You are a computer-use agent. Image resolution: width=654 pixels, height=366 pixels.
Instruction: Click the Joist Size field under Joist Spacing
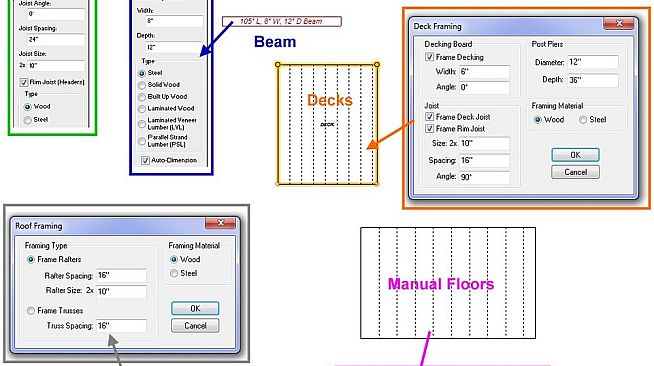pyautogui.click(x=56, y=65)
